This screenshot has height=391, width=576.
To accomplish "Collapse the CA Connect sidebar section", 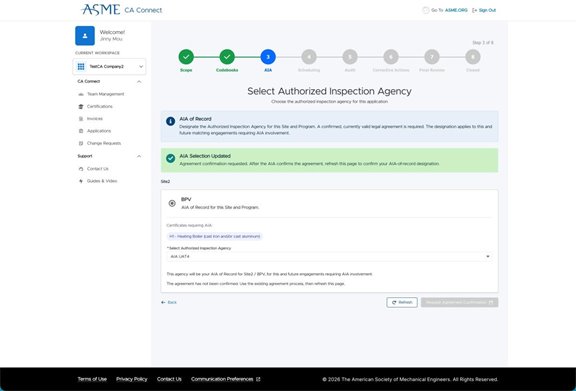I will (139, 82).
